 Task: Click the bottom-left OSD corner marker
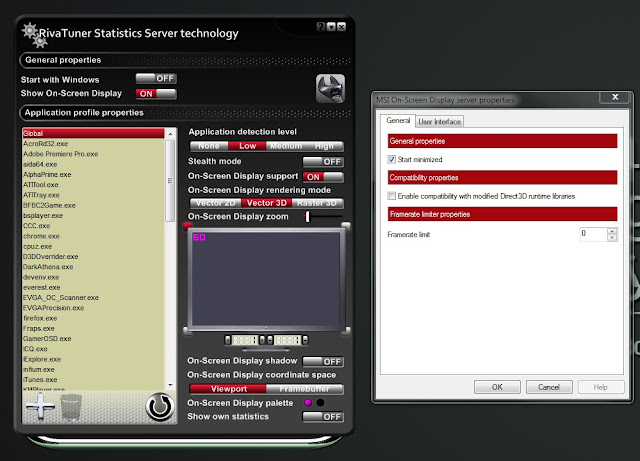click(x=187, y=331)
